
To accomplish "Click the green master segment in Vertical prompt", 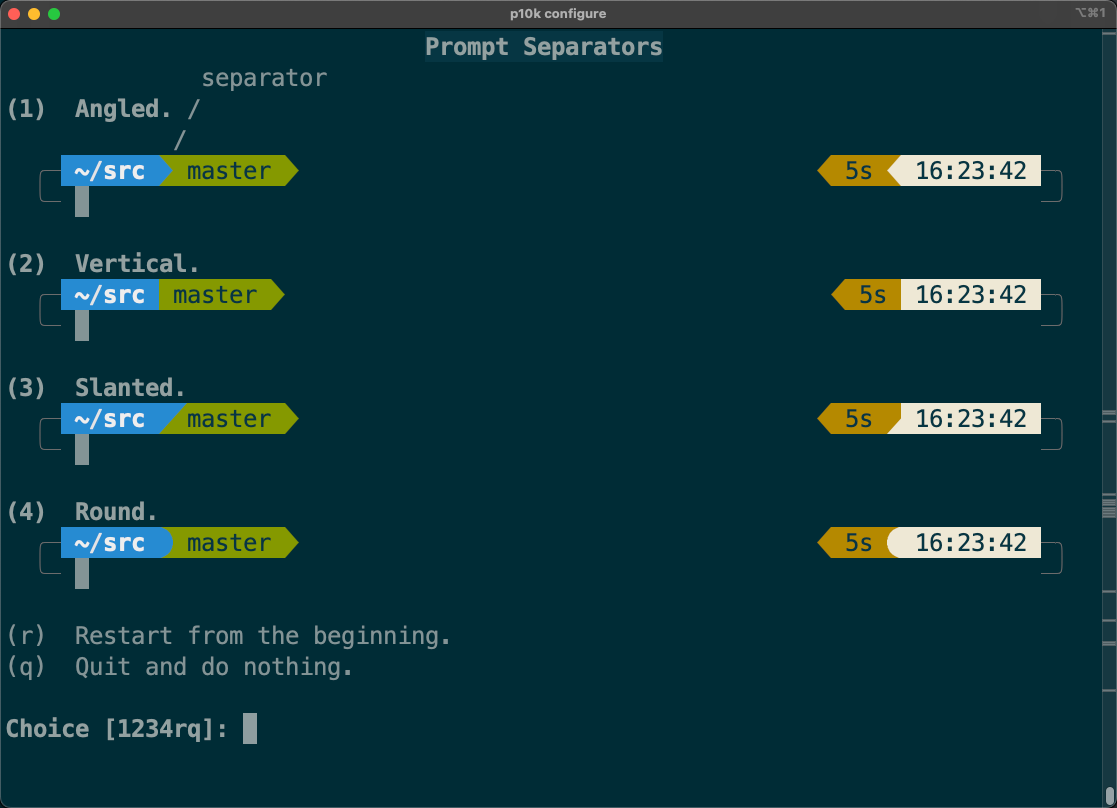I will 215,295.
